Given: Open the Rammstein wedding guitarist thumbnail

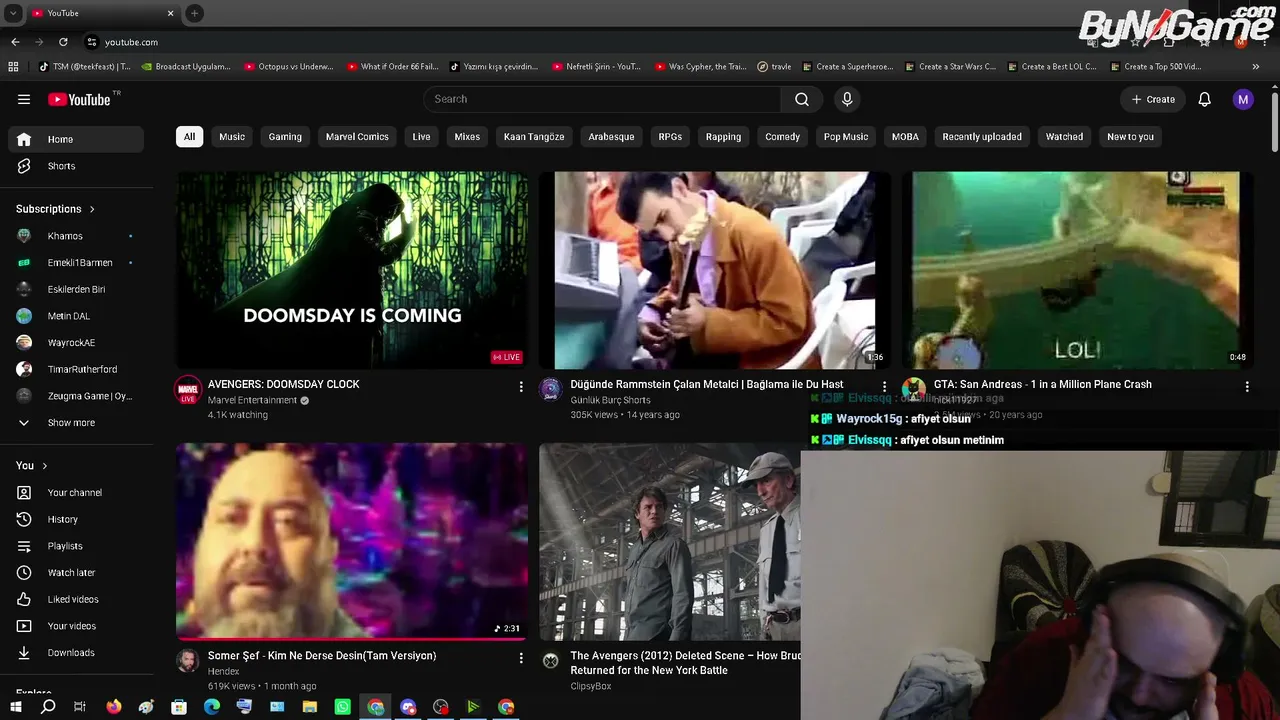Looking at the screenshot, I should (x=715, y=270).
